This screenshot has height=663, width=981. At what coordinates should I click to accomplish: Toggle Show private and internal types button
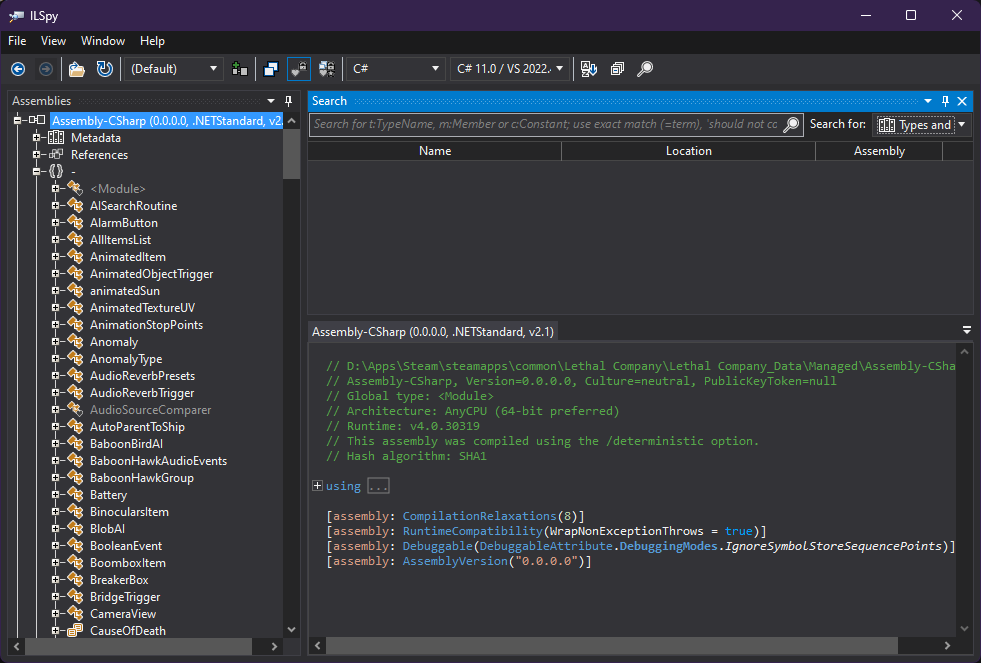click(x=298, y=69)
